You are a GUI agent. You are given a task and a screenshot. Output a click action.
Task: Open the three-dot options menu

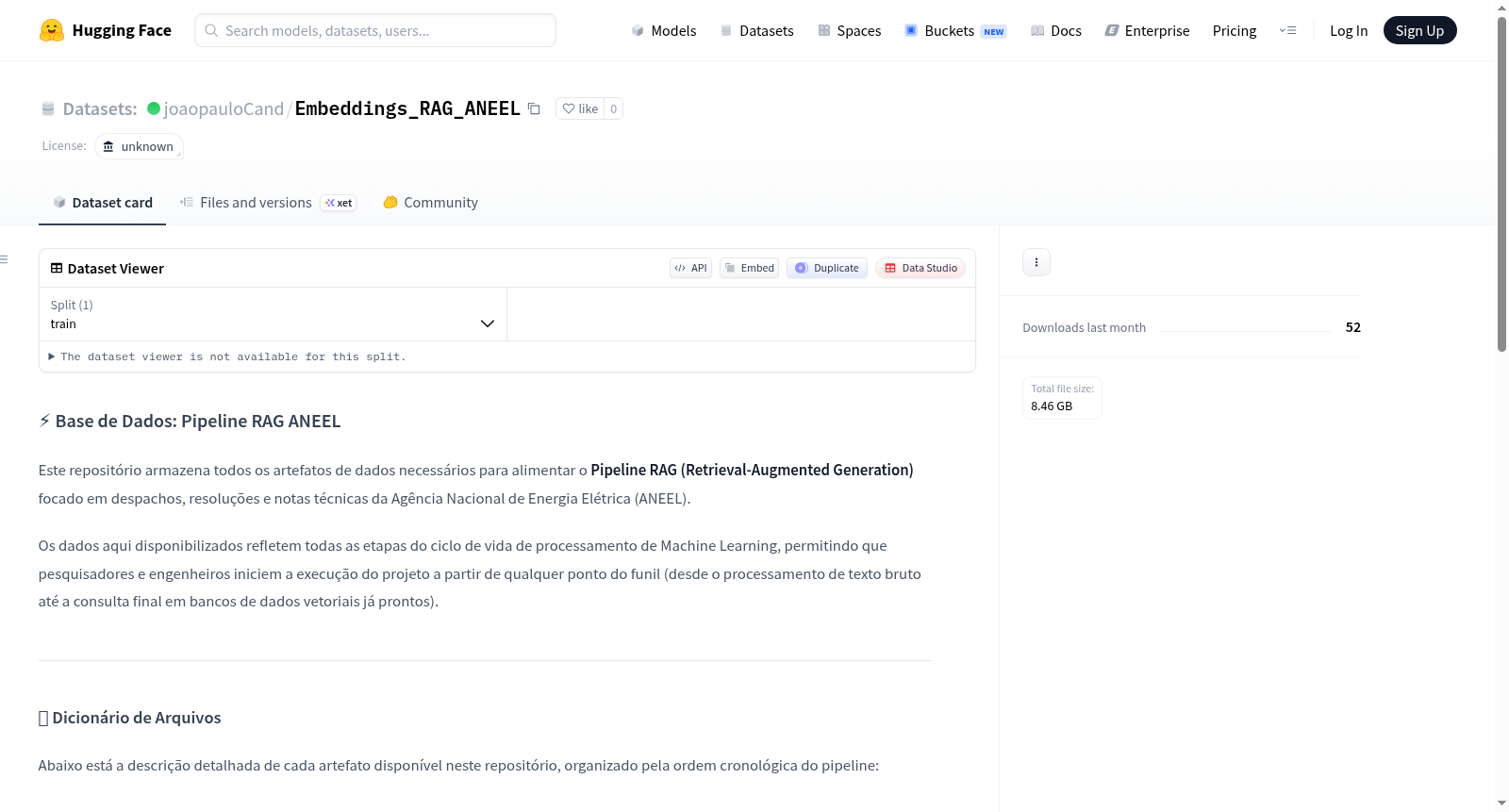(1036, 262)
